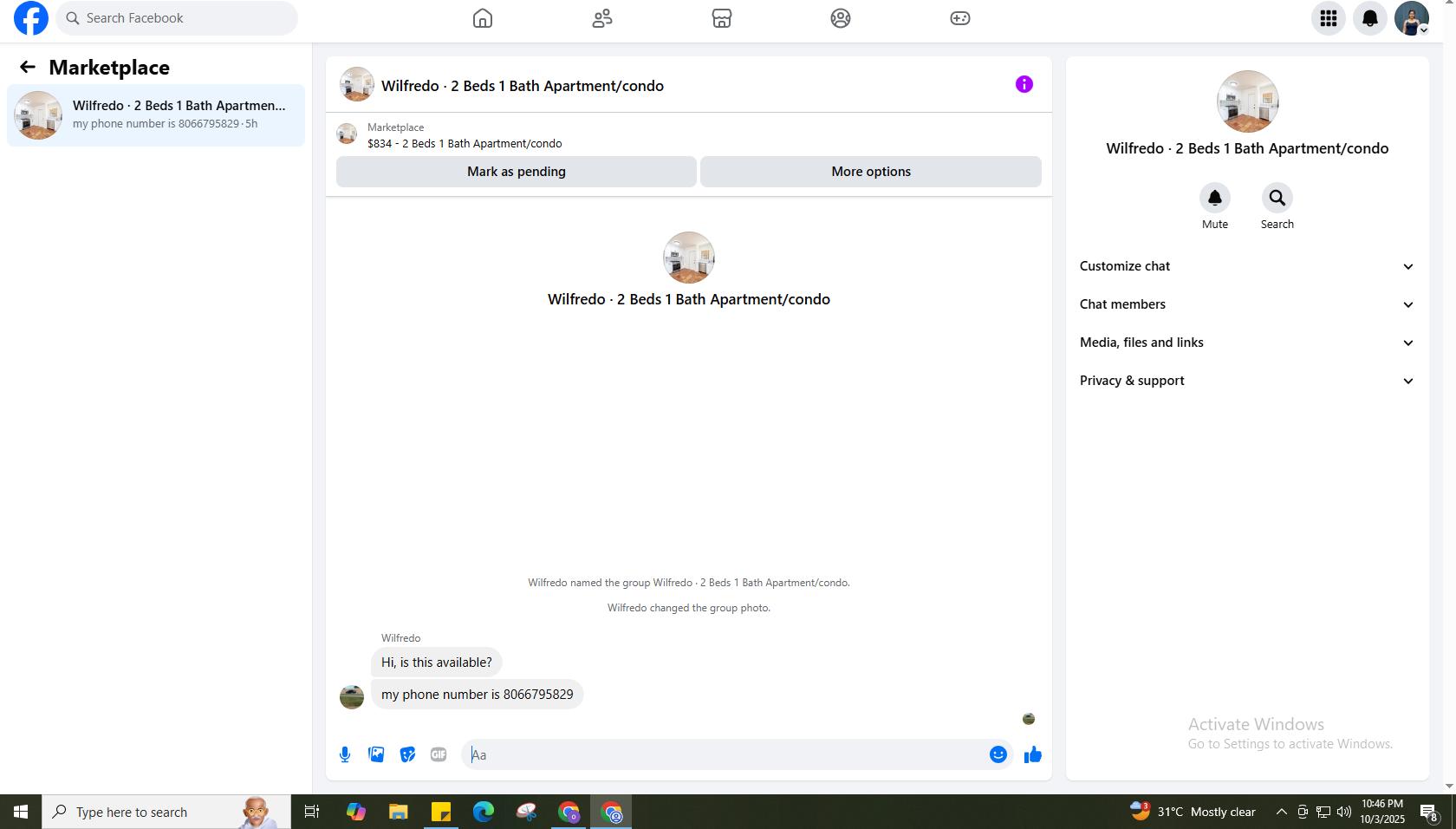The height and width of the screenshot is (829, 1456).
Task: Click 'Wilfredo named the group' system message
Action: point(689,583)
